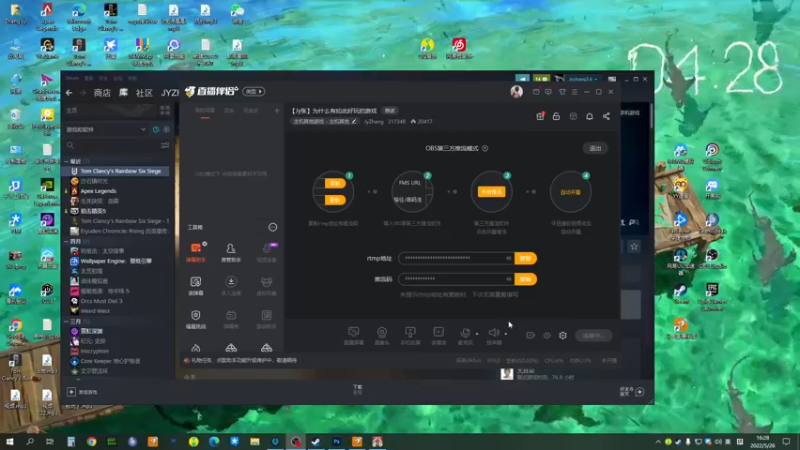Image resolution: width=800 pixels, height=450 pixels.
Task: Open the Community tab in Steam
Action: (x=144, y=93)
